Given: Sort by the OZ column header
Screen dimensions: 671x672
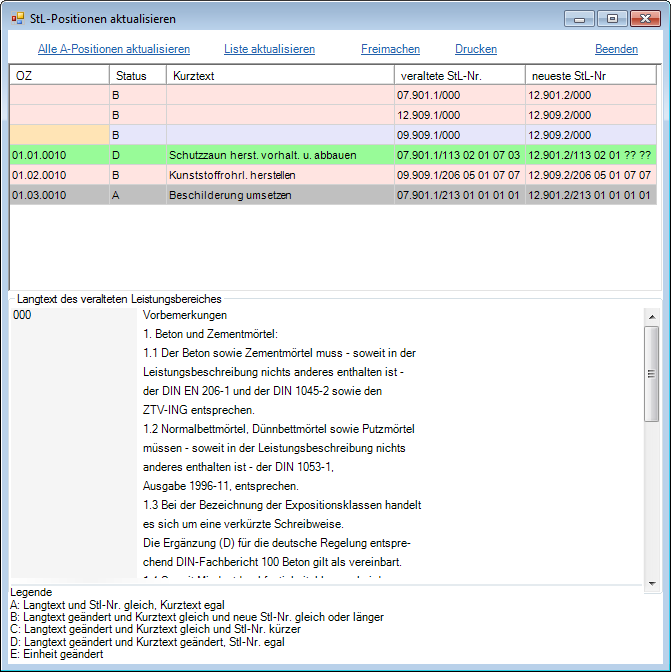Looking at the screenshot, I should click(x=60, y=76).
